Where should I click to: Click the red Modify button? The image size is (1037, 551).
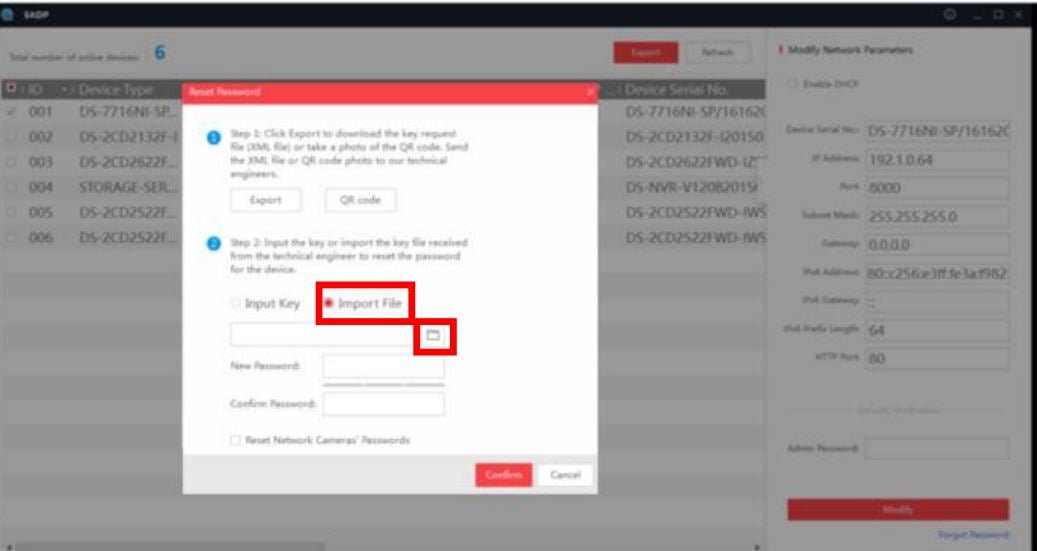(897, 510)
